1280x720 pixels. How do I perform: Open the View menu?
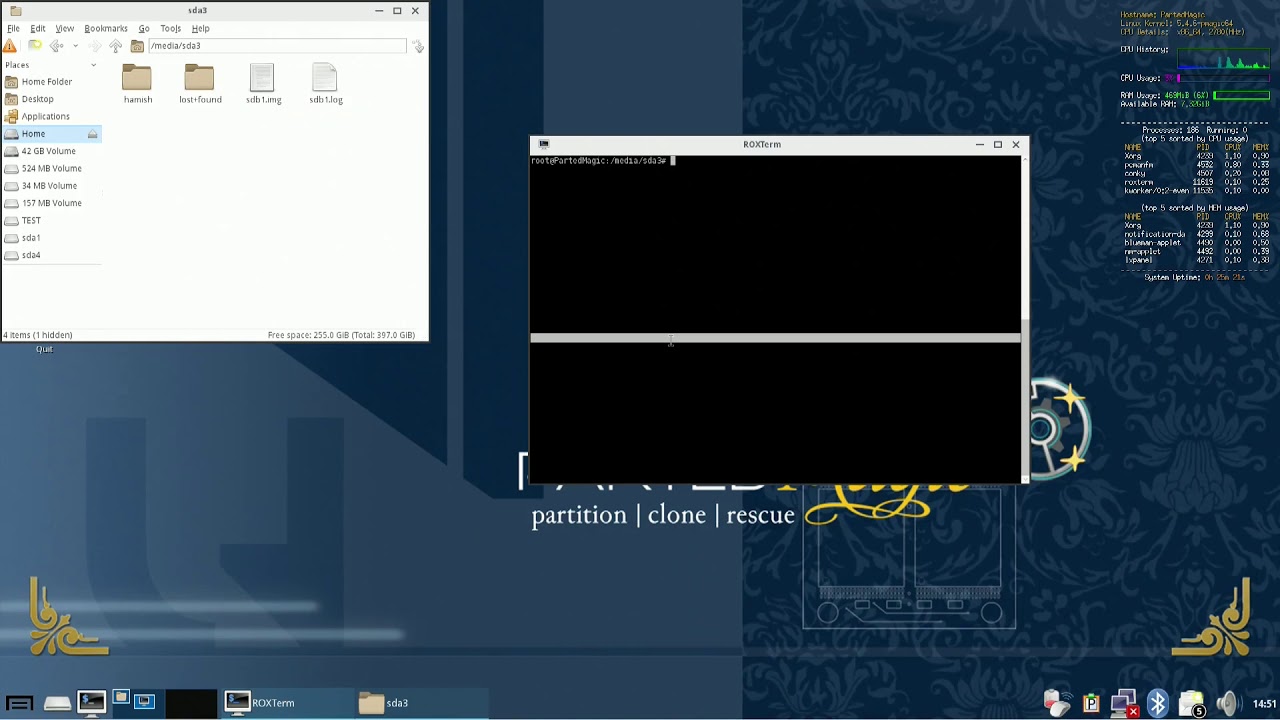[64, 28]
